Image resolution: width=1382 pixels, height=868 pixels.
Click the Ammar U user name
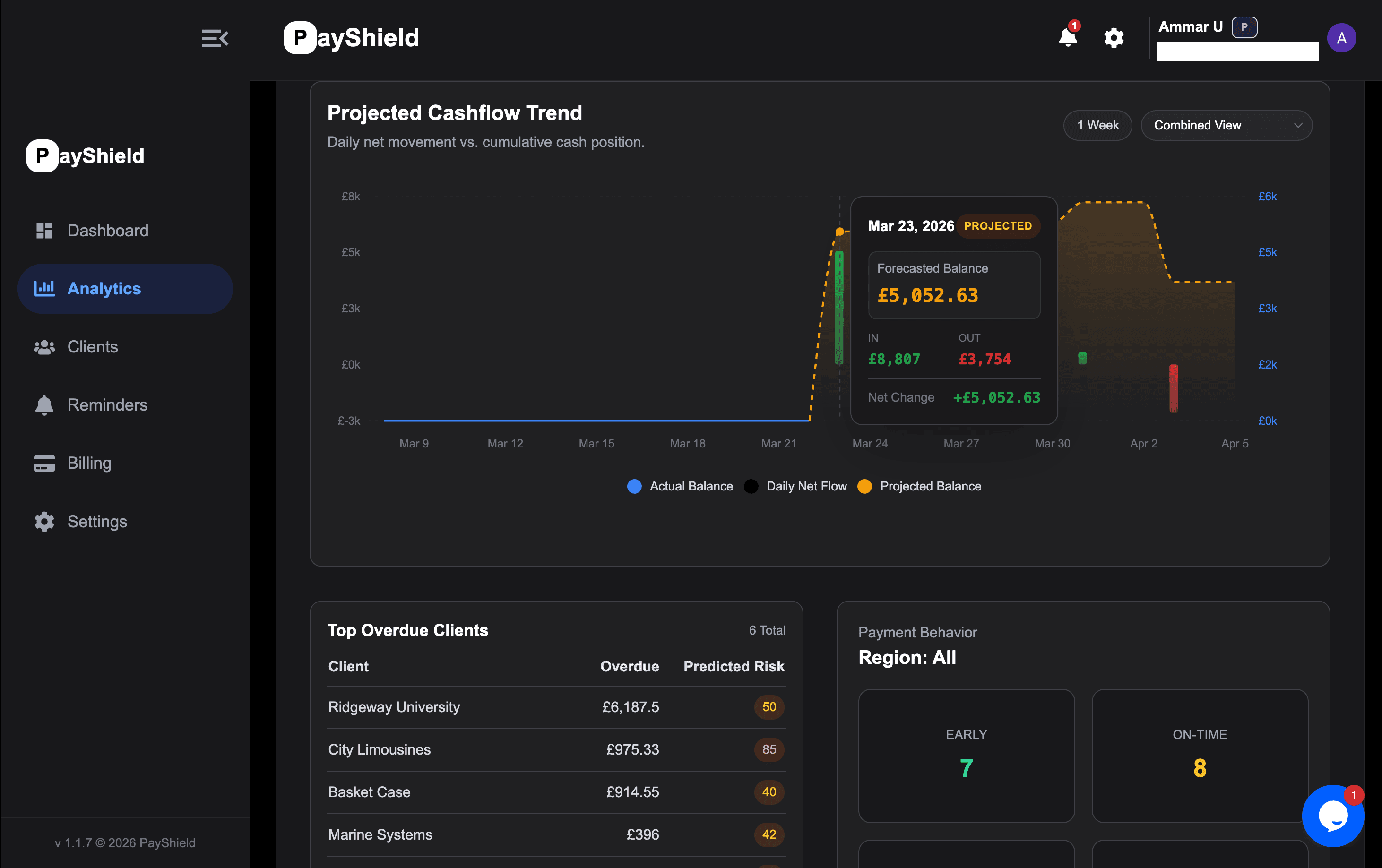coord(1190,27)
